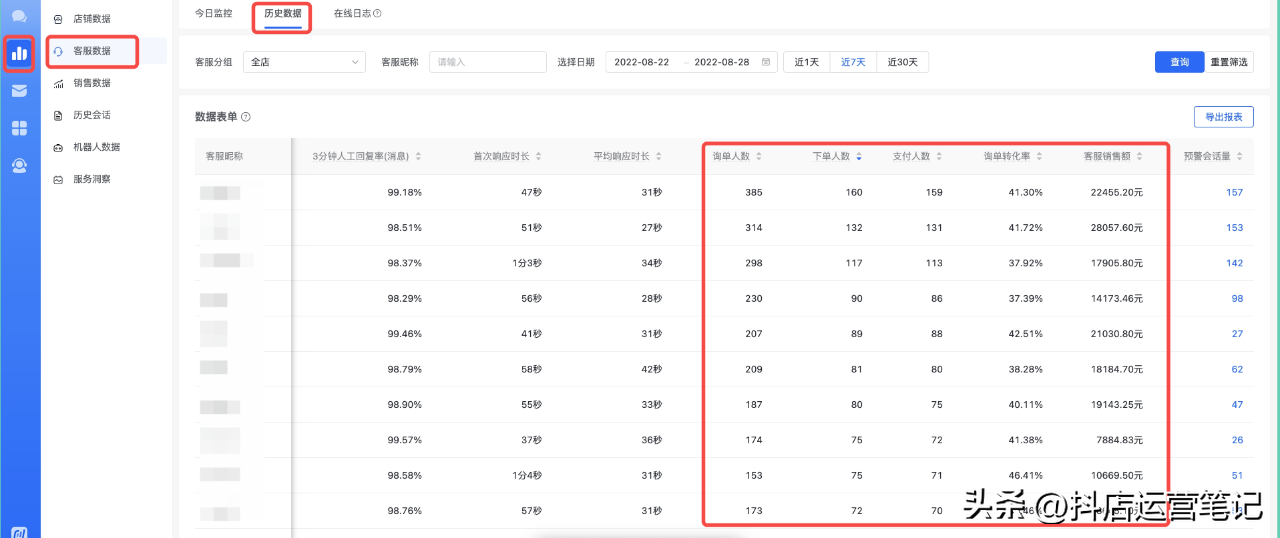Screen dimensions: 1280x538
Task: Click the help icon next to 在线日志
Action: click(377, 14)
